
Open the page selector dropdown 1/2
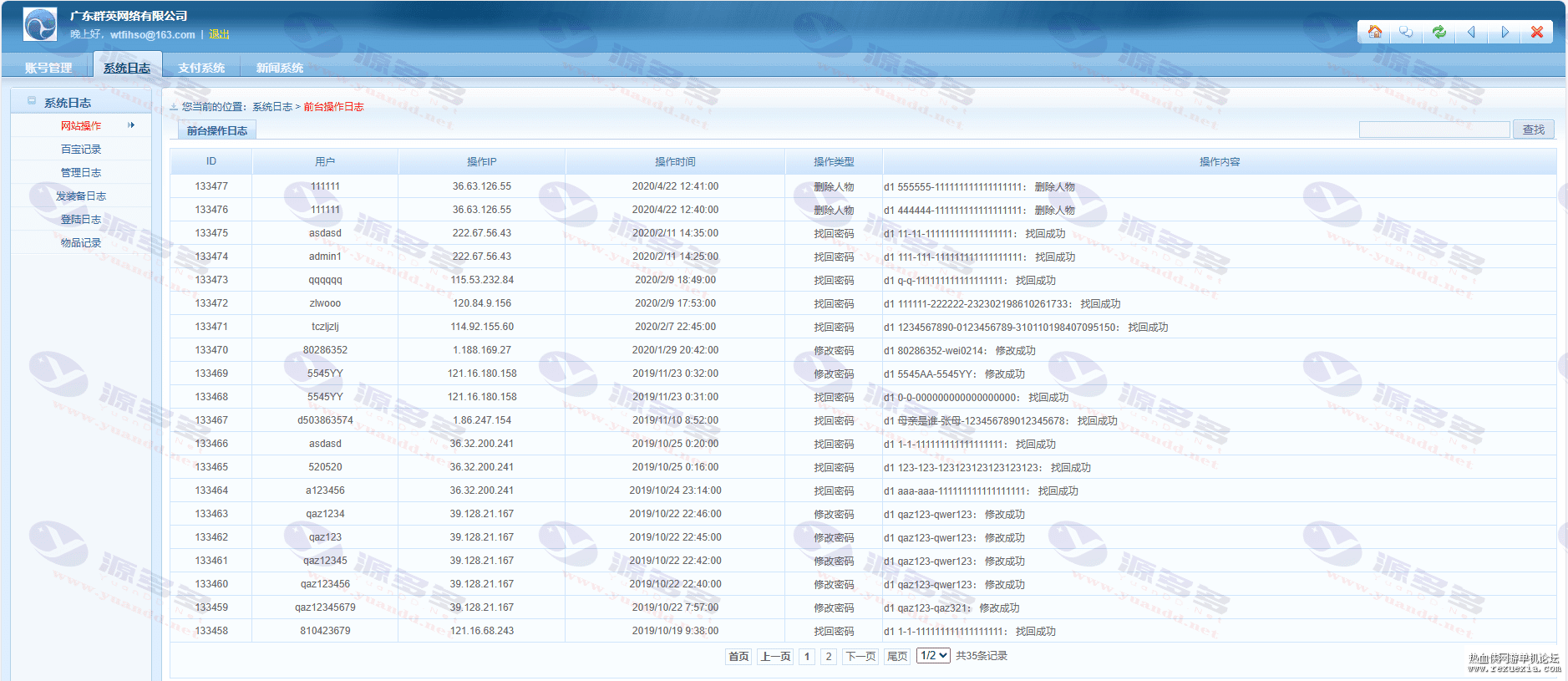[x=933, y=656]
